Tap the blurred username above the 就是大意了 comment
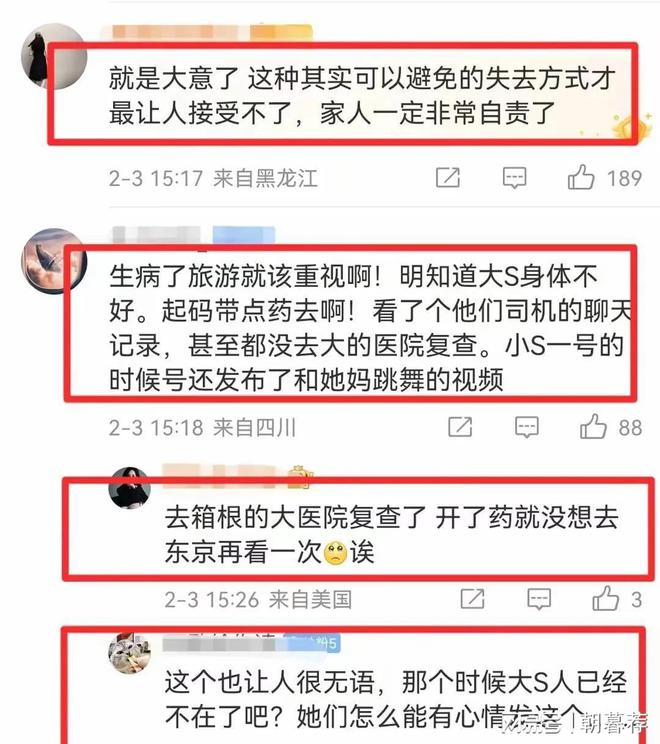 [x=177, y=31]
